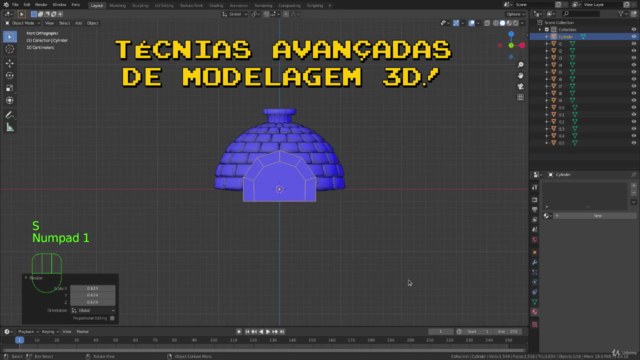640x360 pixels.
Task: Click the outliner search field
Action: pos(581,14)
